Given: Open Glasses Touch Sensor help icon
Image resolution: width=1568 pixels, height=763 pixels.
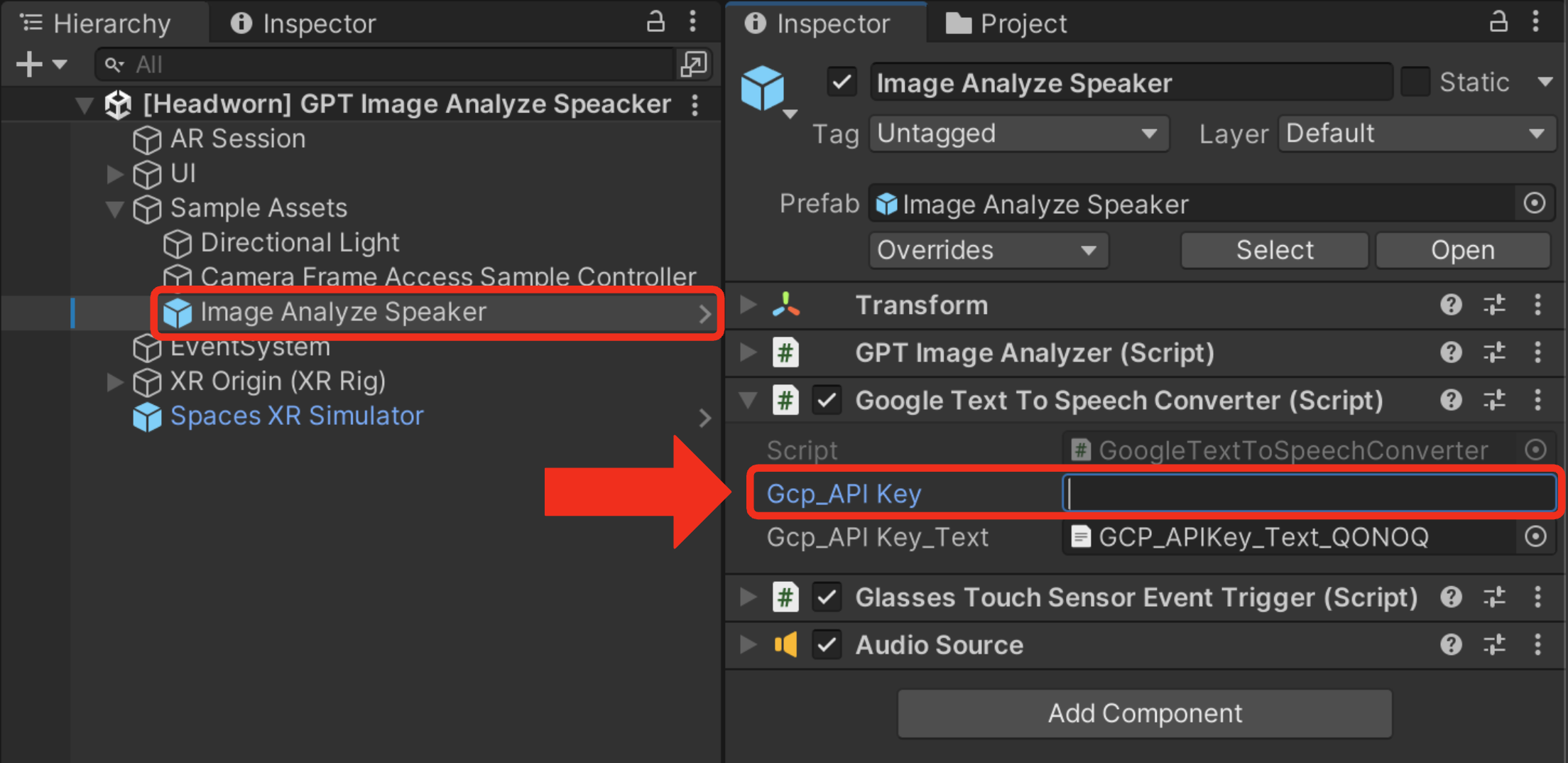Looking at the screenshot, I should pyautogui.click(x=1451, y=597).
